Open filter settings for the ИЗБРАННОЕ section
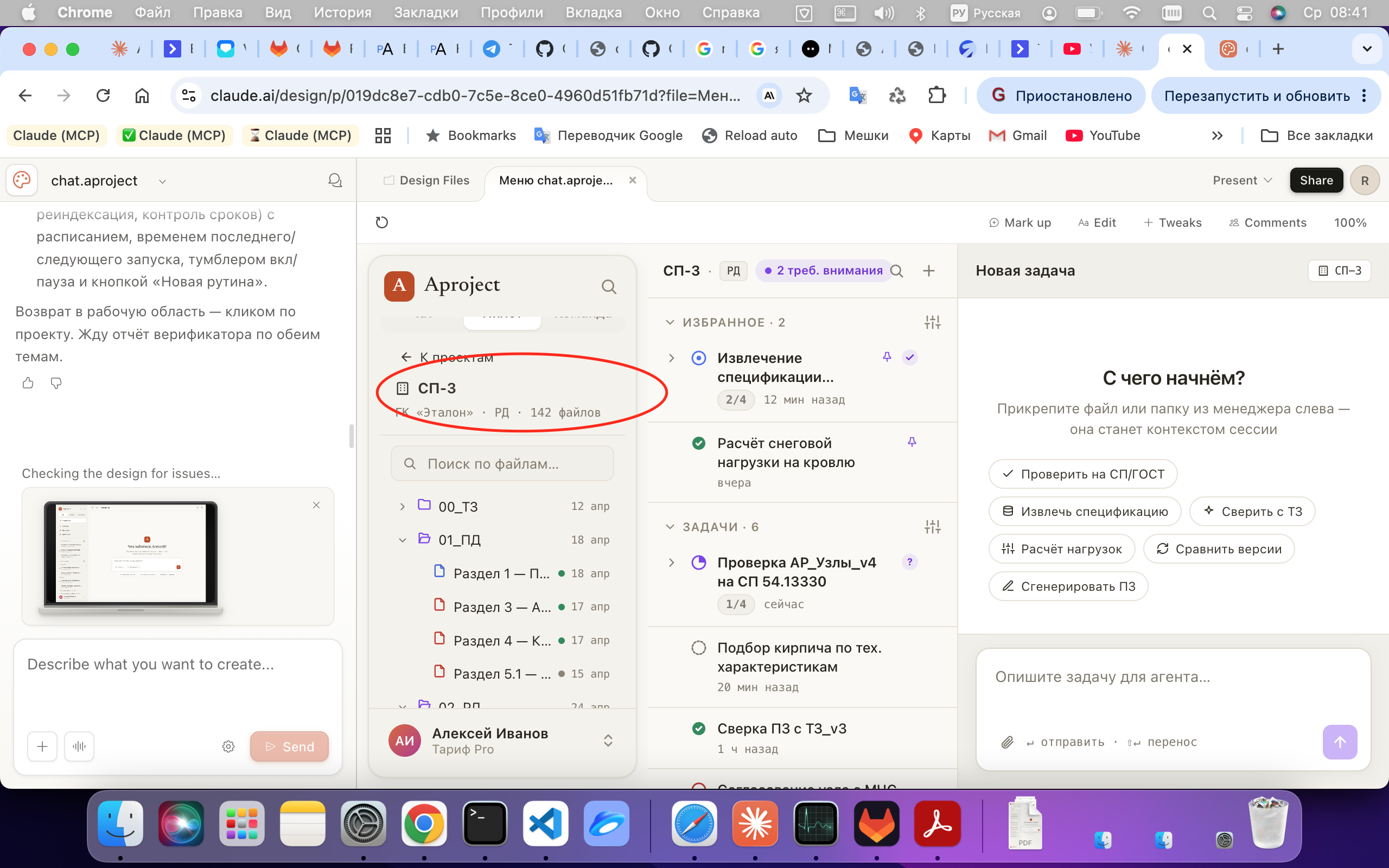The height and width of the screenshot is (868, 1389). click(932, 323)
